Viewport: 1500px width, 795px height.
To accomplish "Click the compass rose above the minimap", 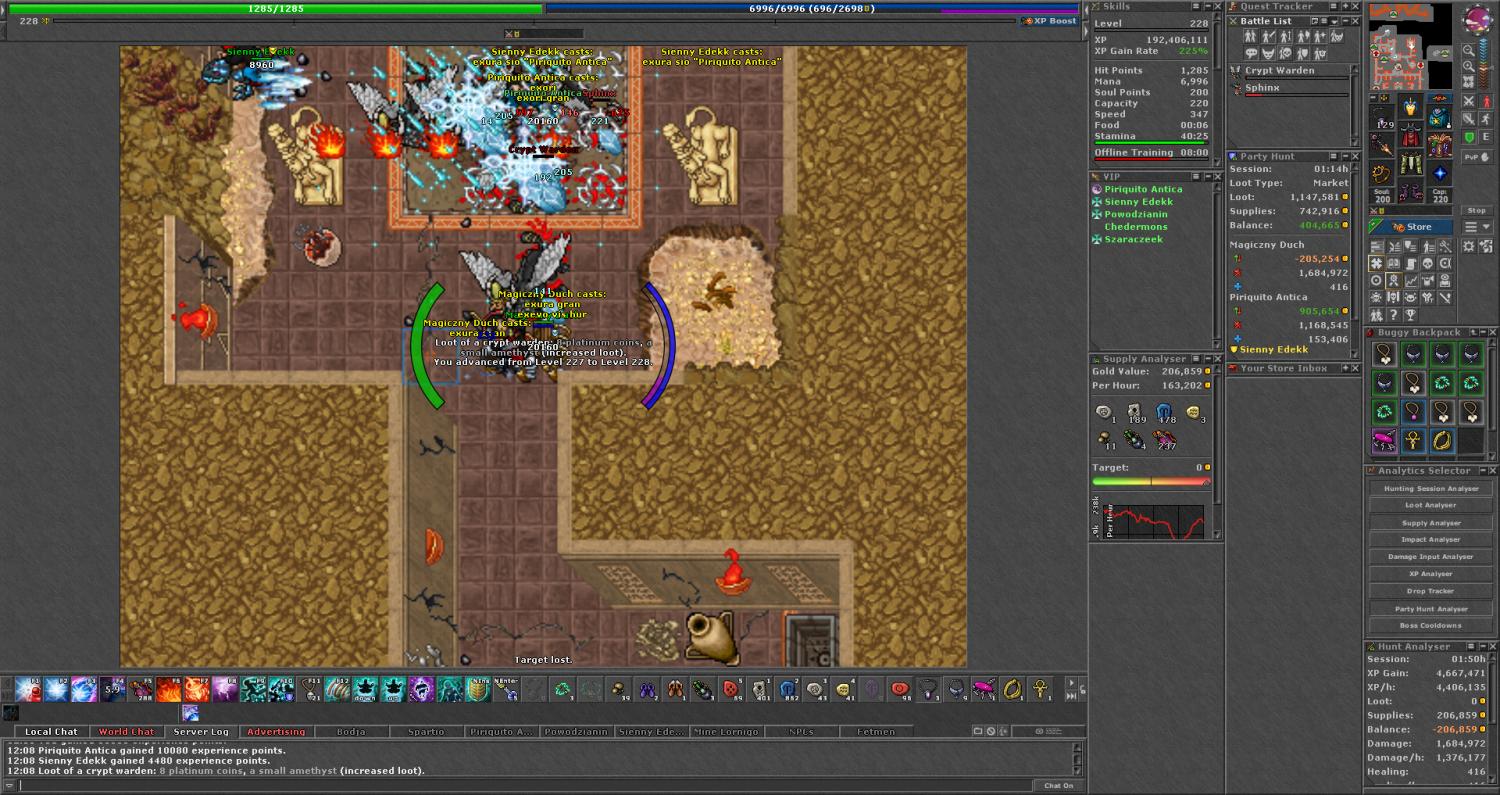I will tap(1477, 19).
